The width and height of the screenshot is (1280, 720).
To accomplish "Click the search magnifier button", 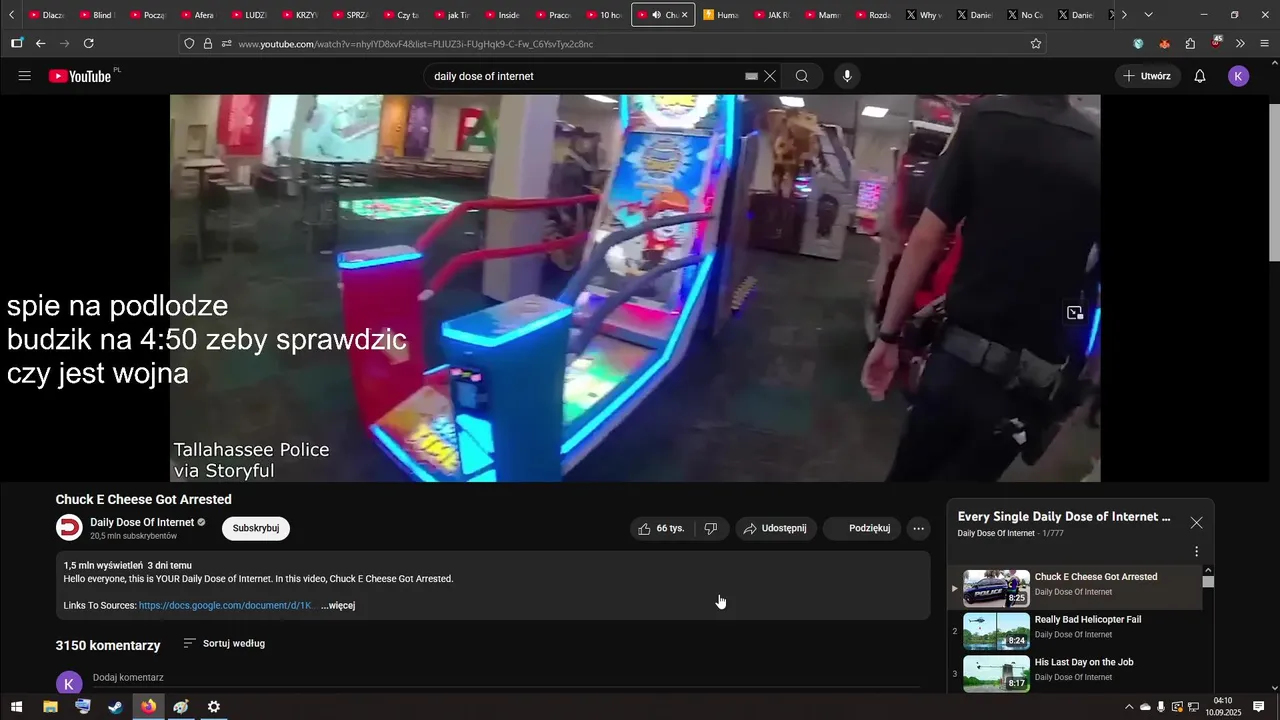I will pyautogui.click(x=802, y=76).
